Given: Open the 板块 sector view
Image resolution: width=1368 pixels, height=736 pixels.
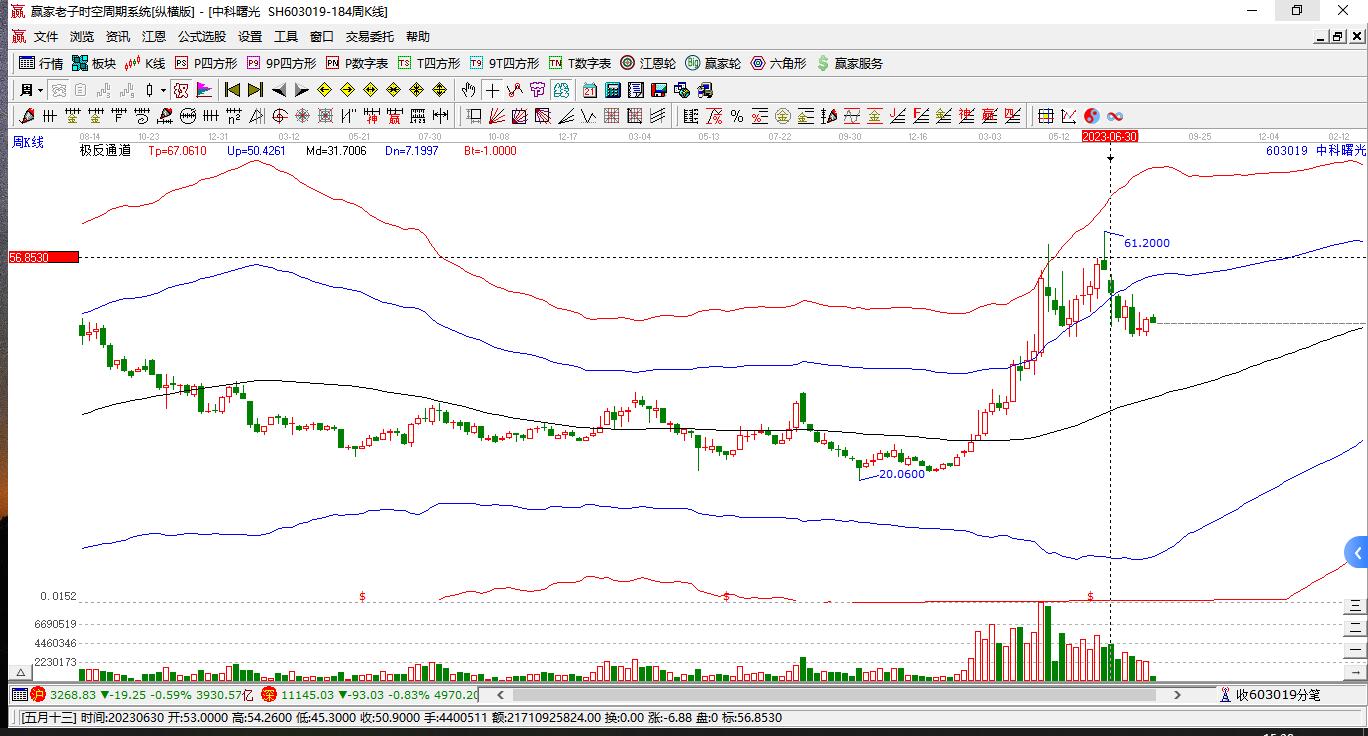Looking at the screenshot, I should 95,63.
